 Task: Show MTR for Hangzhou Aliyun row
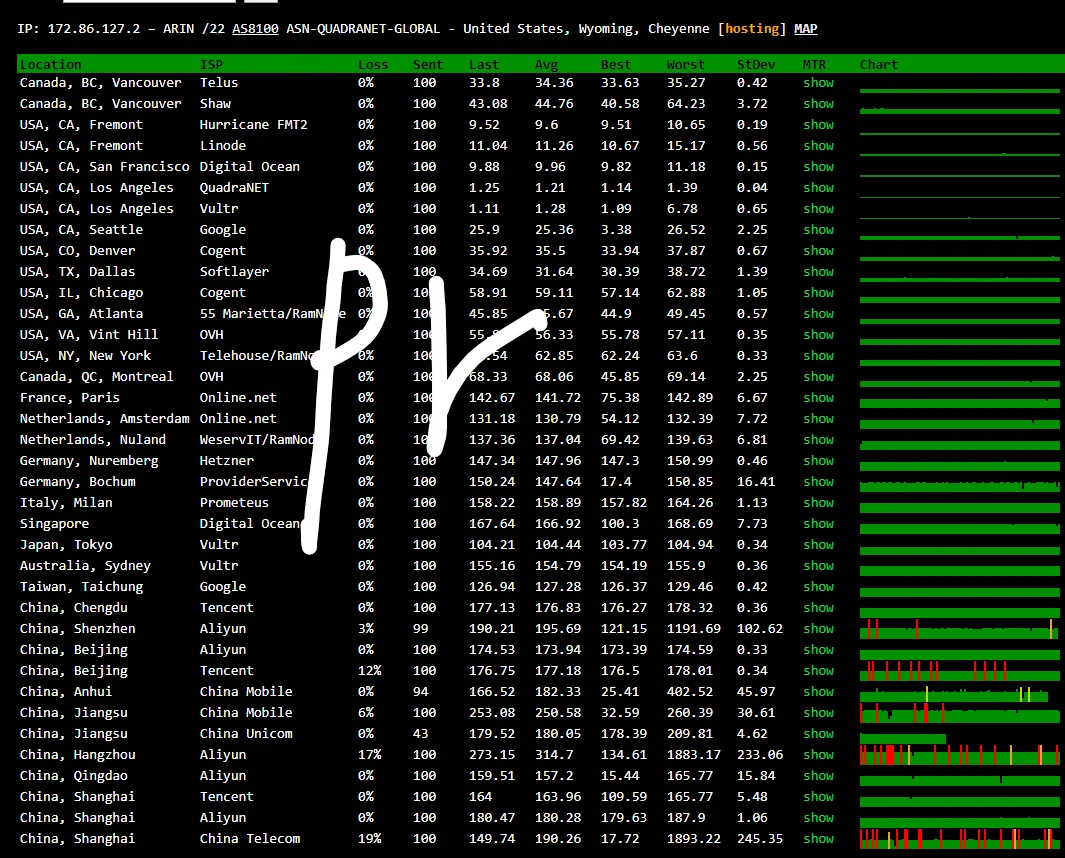[818, 755]
